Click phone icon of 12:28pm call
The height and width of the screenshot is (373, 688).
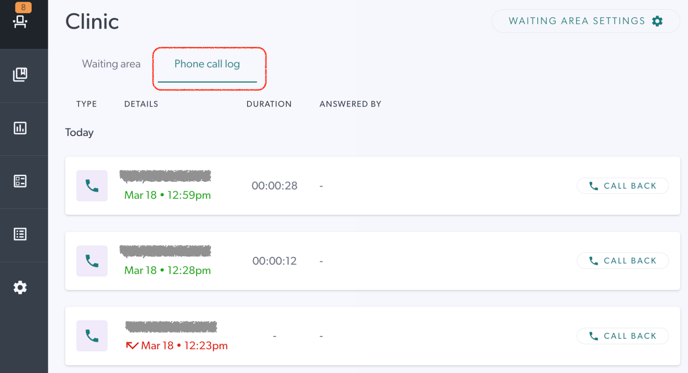tap(92, 261)
